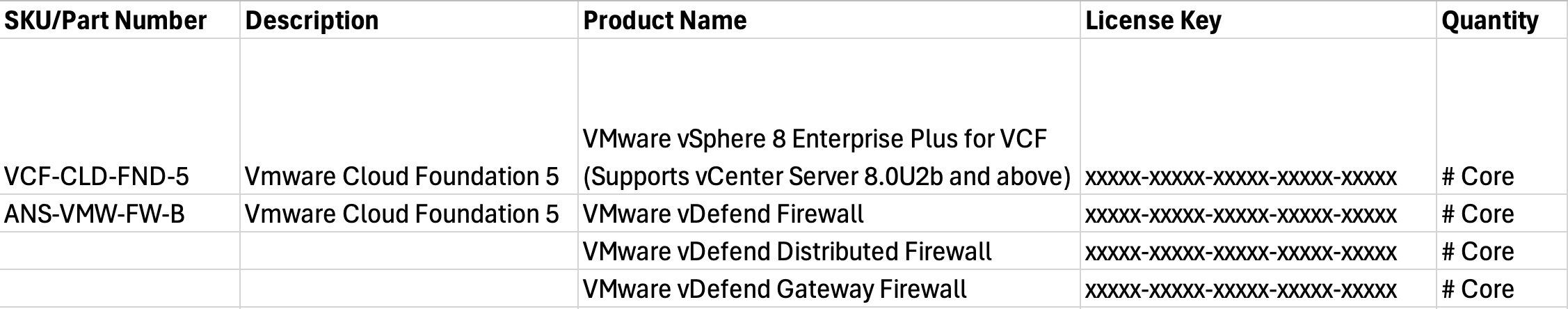Click the vSphere 8 Enterprise Plus cell
This screenshot has width=1568, height=309.
click(x=826, y=159)
